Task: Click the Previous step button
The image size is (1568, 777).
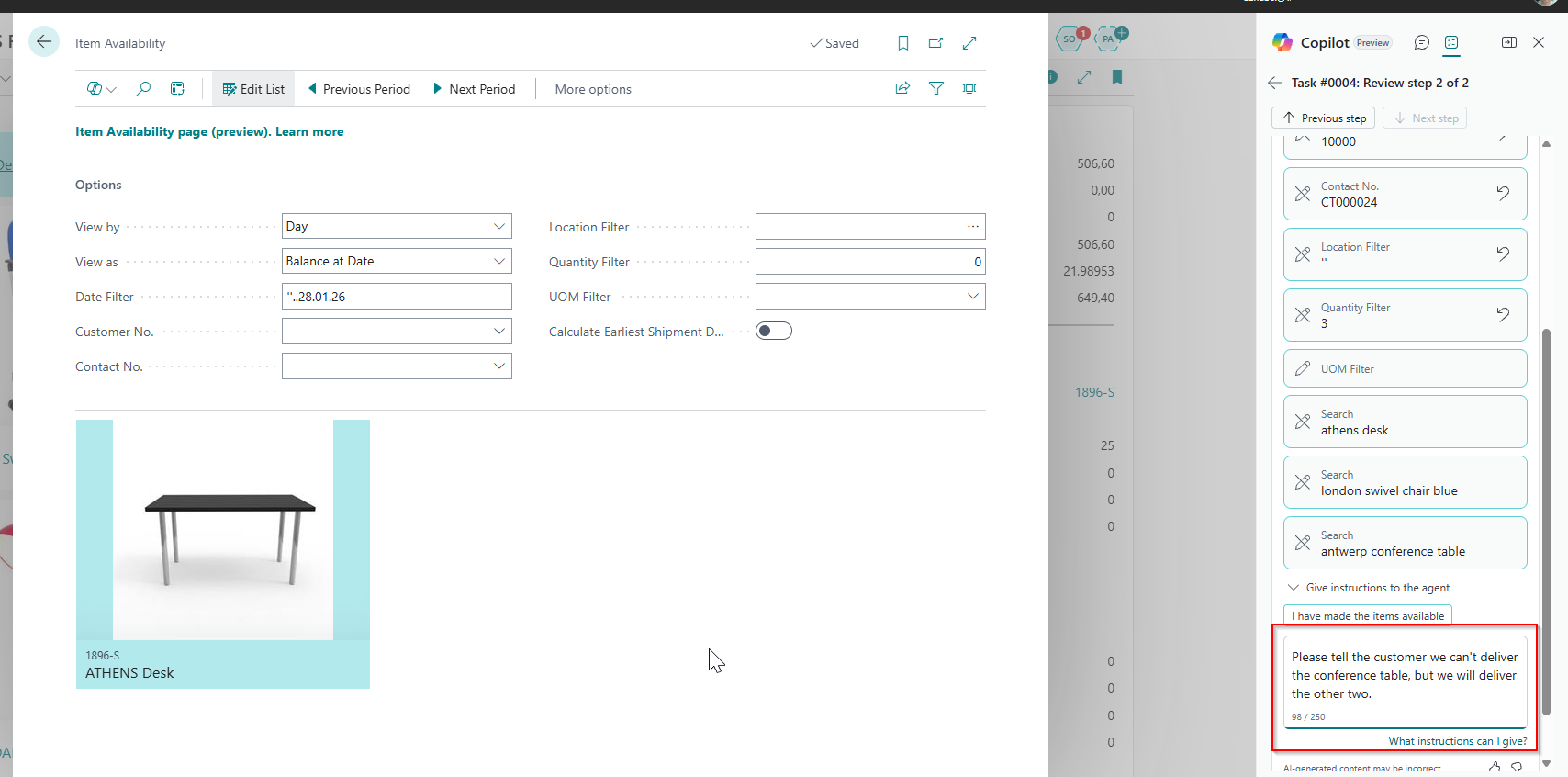Action: click(x=1323, y=118)
